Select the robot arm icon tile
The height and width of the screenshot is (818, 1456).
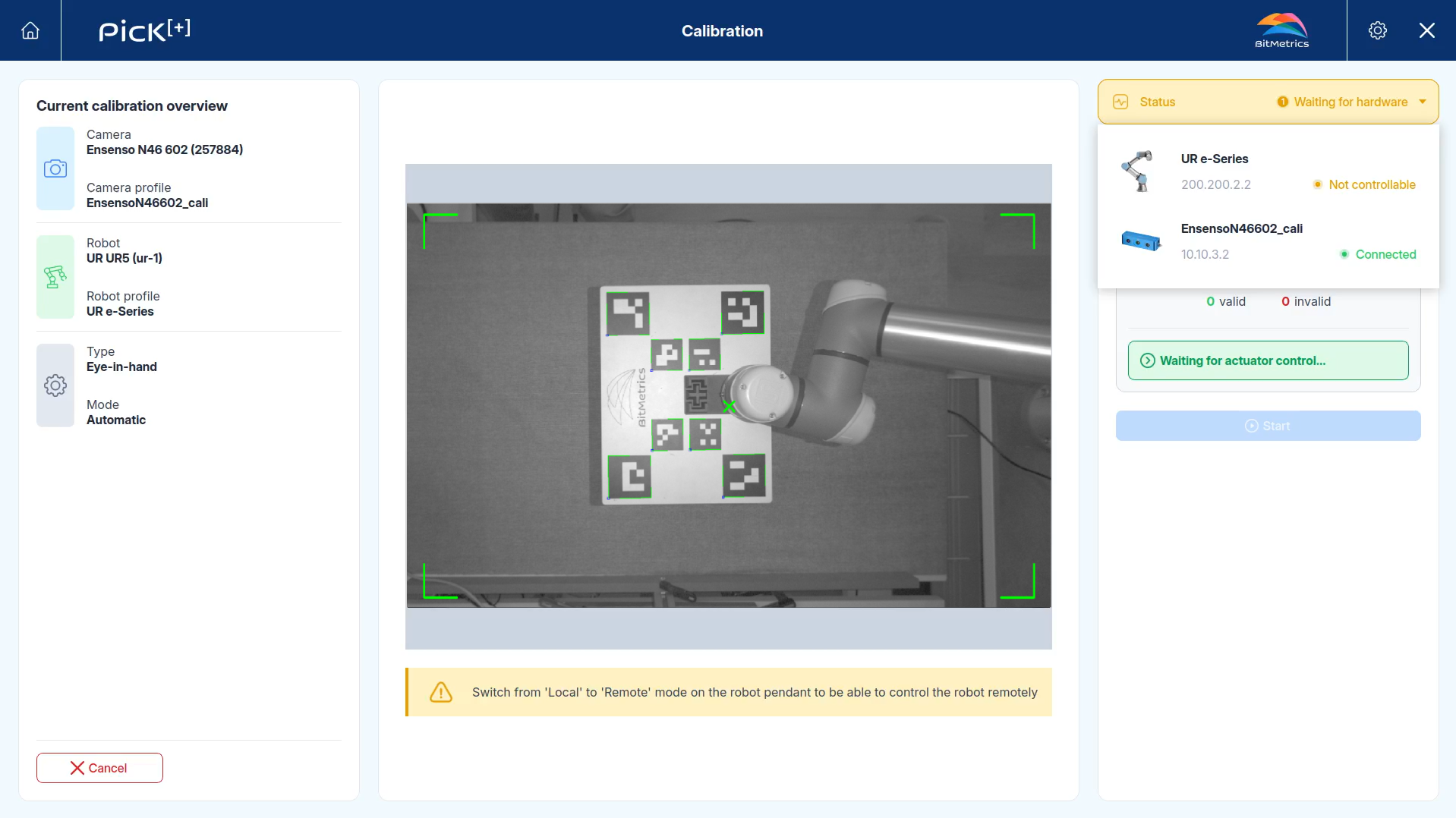[55, 277]
